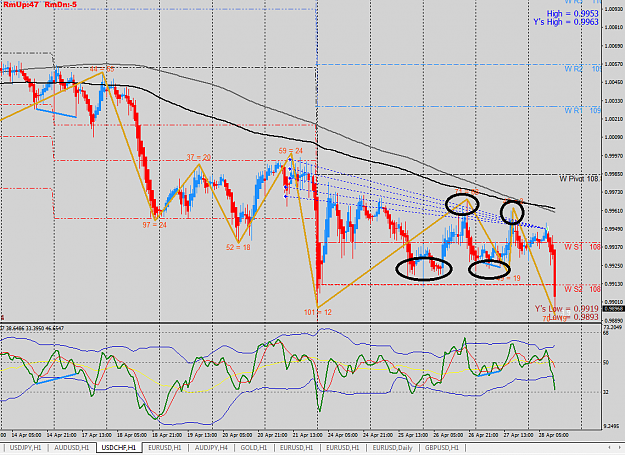
Task: Click the RmDn:-5 label
Action: pyautogui.click(x=61, y=4)
